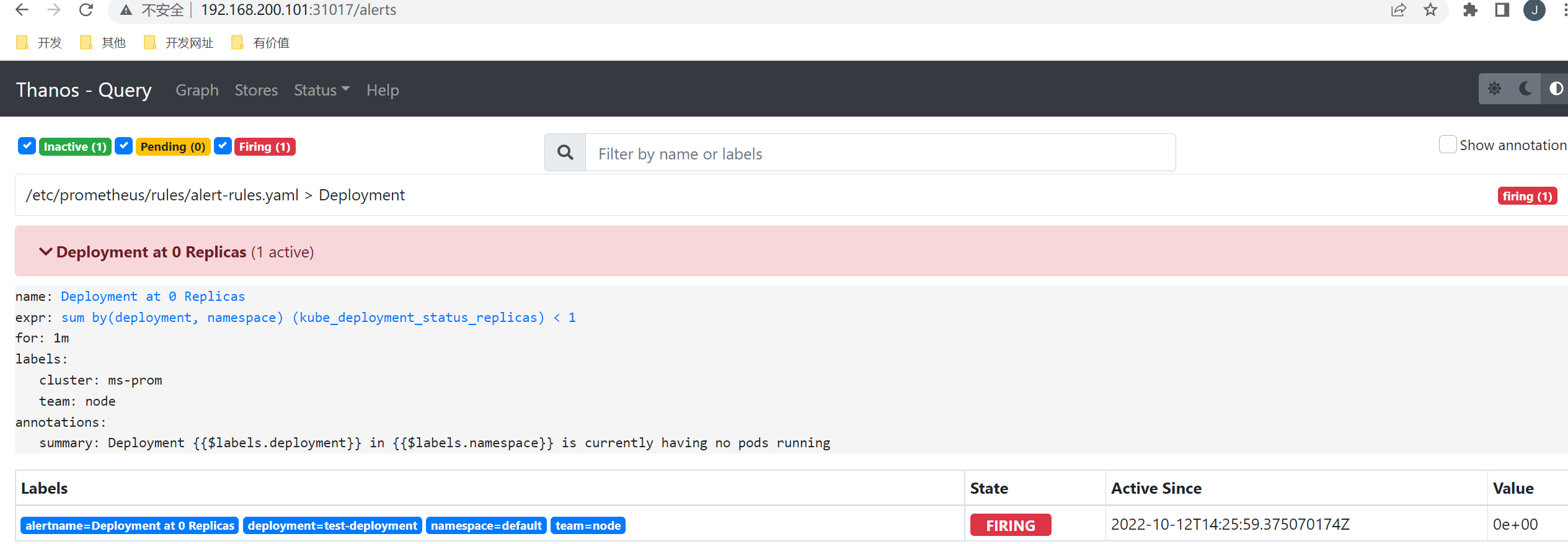Uncheck the Firing alerts checkbox
Screen dimensions: 1568x544
[x=223, y=146]
